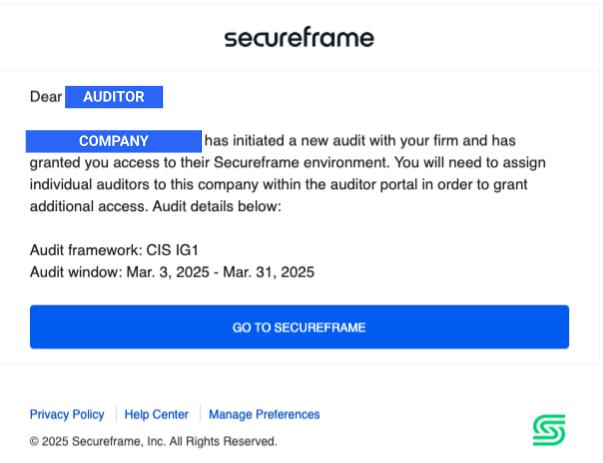Select the blue AUDITOR name placeholder
Screen dimensions: 603x463
click(114, 97)
